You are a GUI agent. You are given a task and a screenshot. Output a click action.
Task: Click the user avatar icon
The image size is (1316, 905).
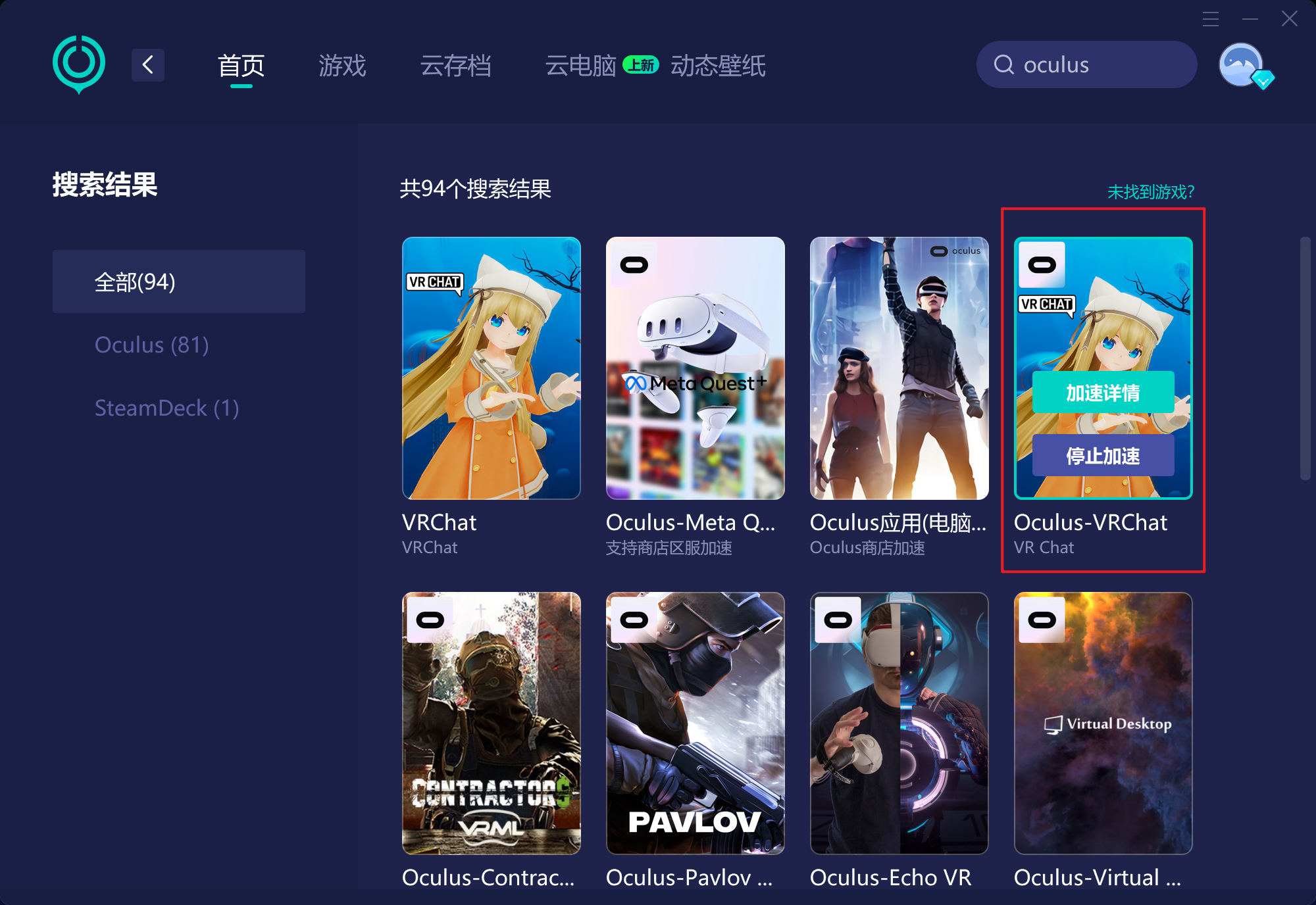pos(1241,64)
